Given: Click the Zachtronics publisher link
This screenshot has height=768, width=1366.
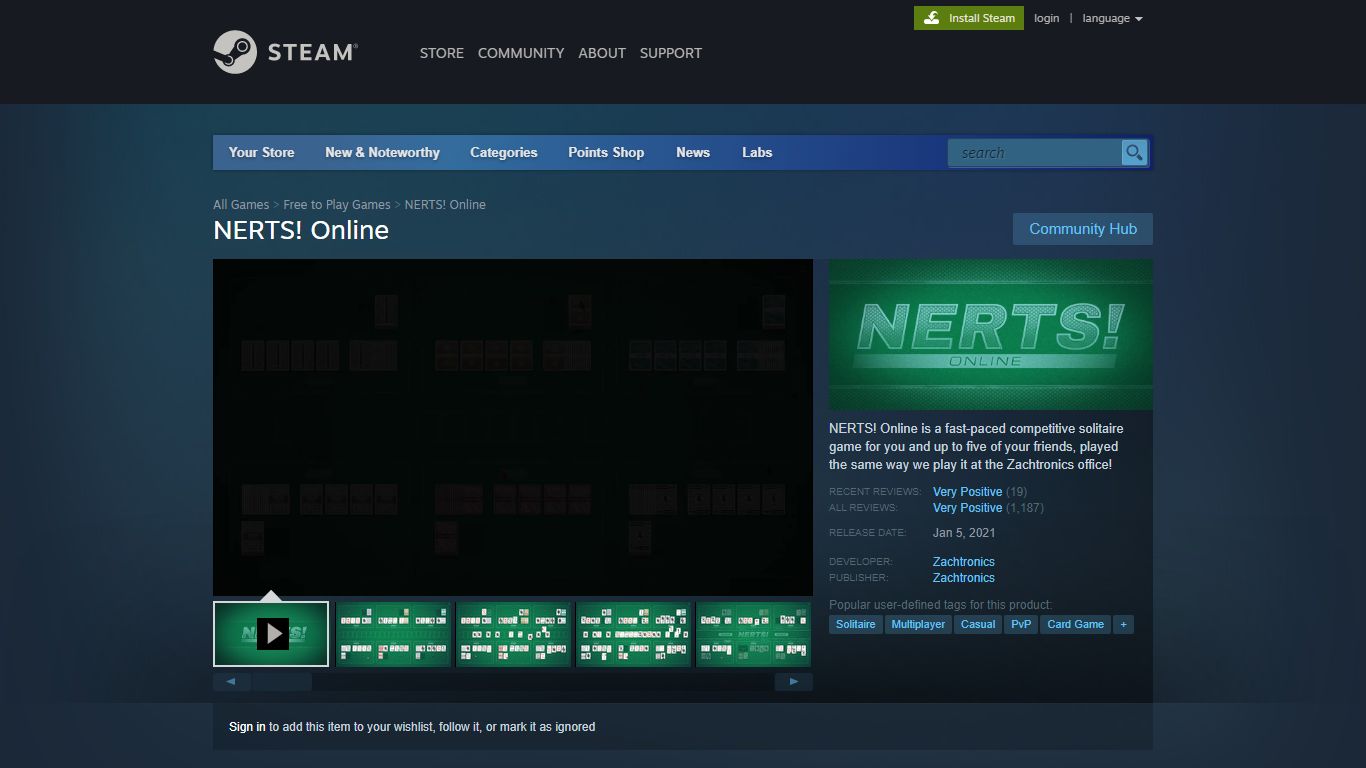Looking at the screenshot, I should 964,577.
